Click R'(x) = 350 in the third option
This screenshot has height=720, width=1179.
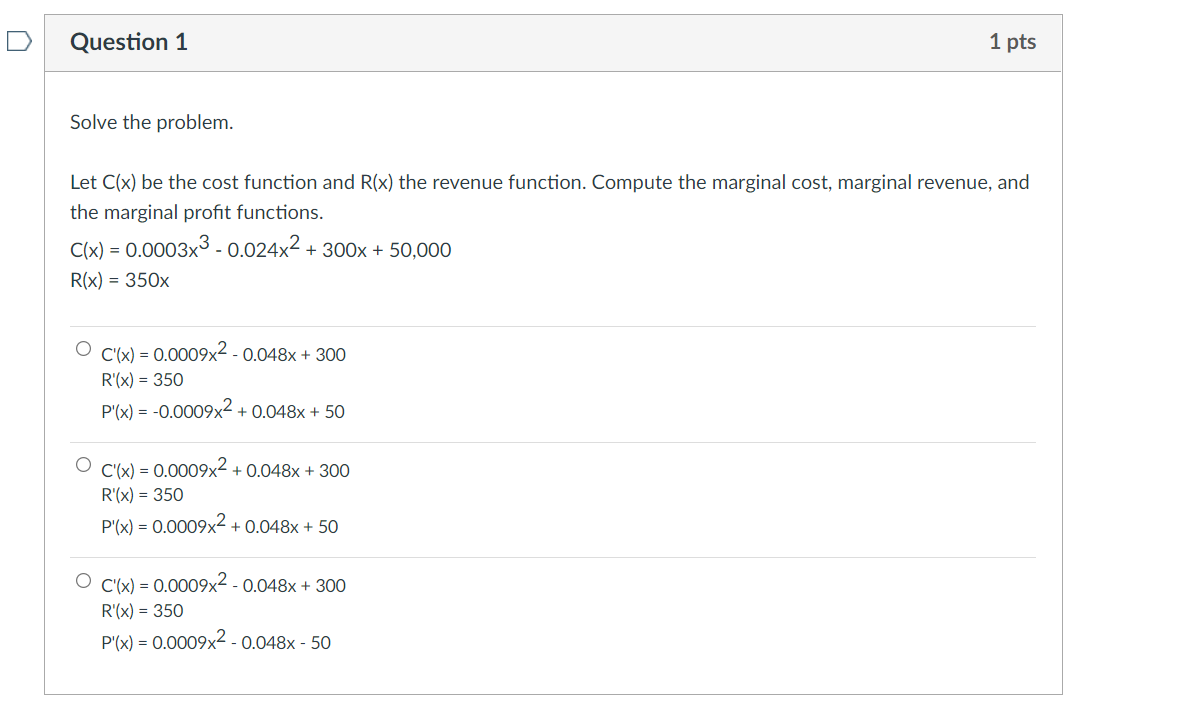[x=142, y=610]
